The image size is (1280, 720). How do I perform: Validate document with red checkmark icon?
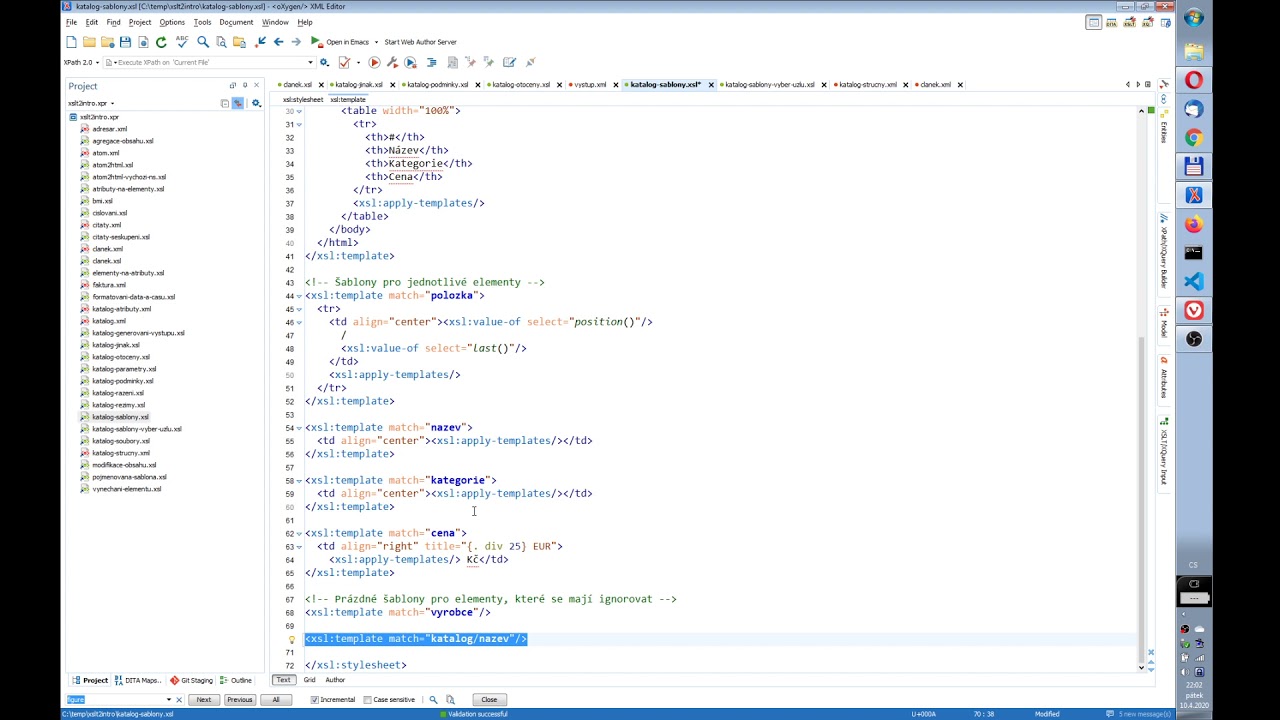[344, 62]
